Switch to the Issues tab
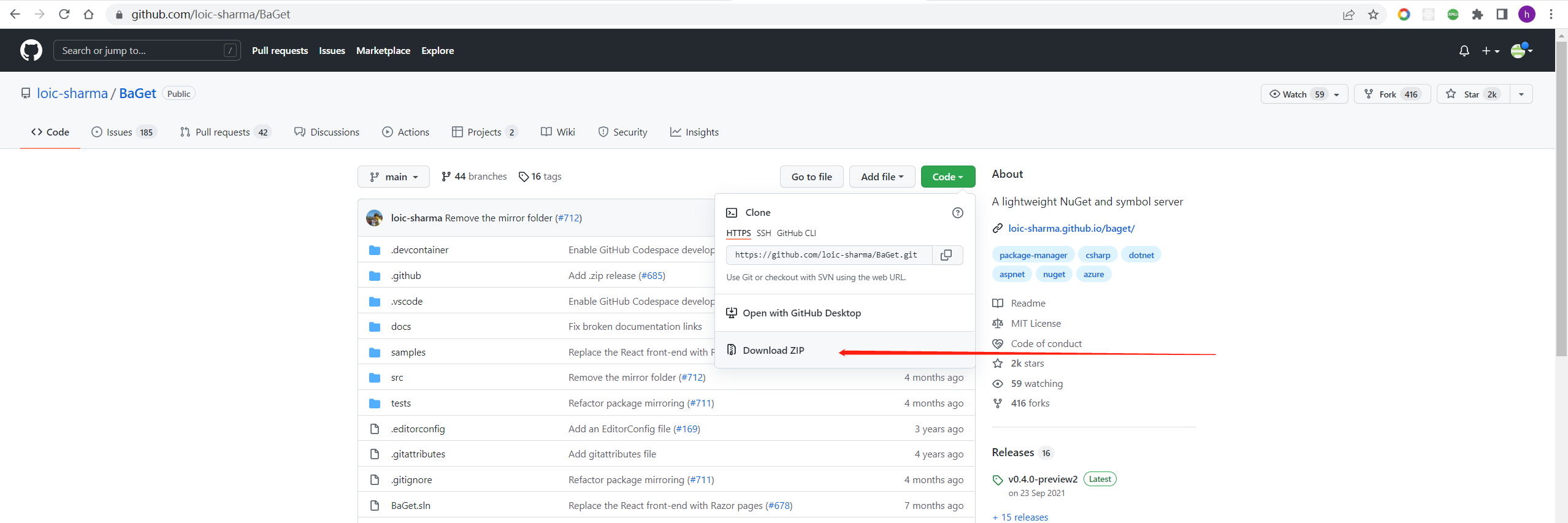Viewport: 1568px width, 523px height. [124, 132]
